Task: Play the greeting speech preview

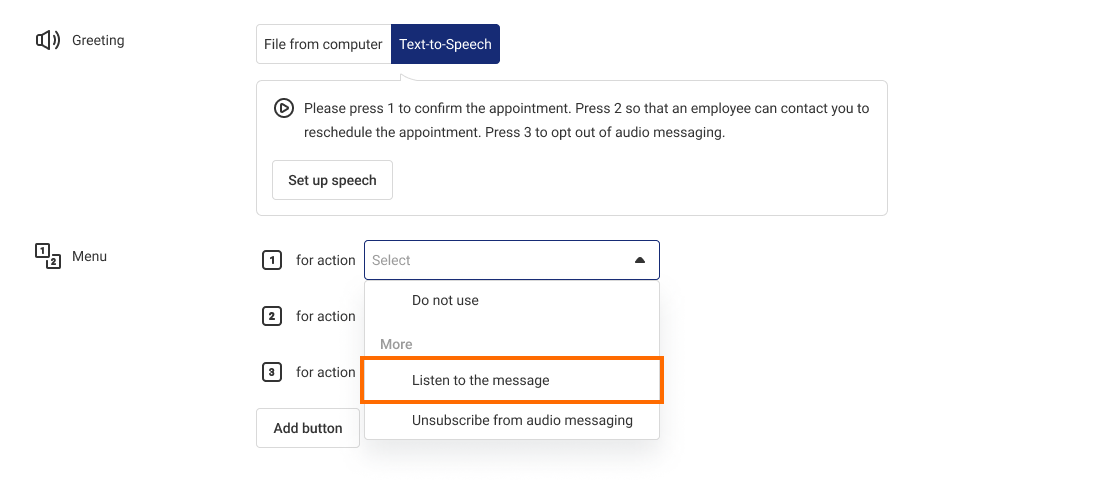Action: coord(284,109)
